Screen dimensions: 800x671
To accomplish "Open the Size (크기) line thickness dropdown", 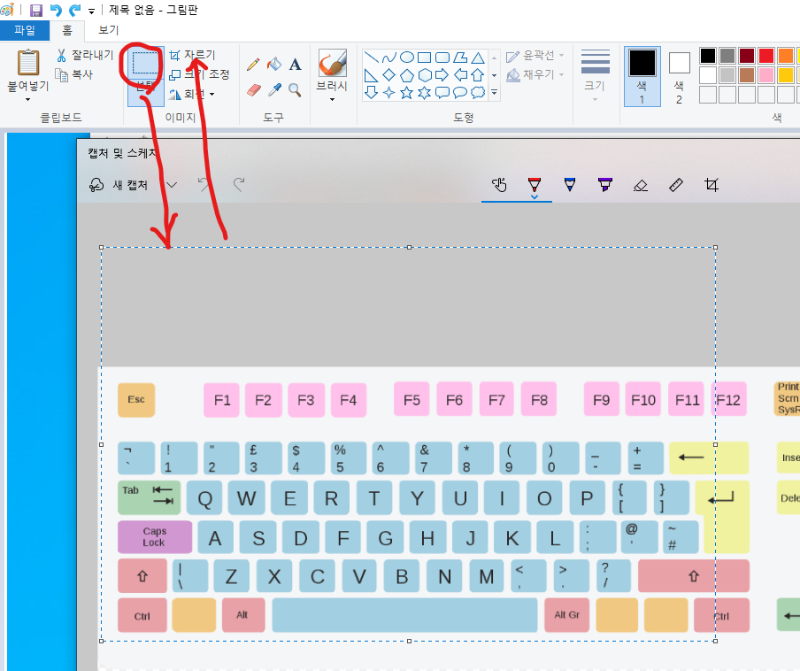I will [x=595, y=74].
